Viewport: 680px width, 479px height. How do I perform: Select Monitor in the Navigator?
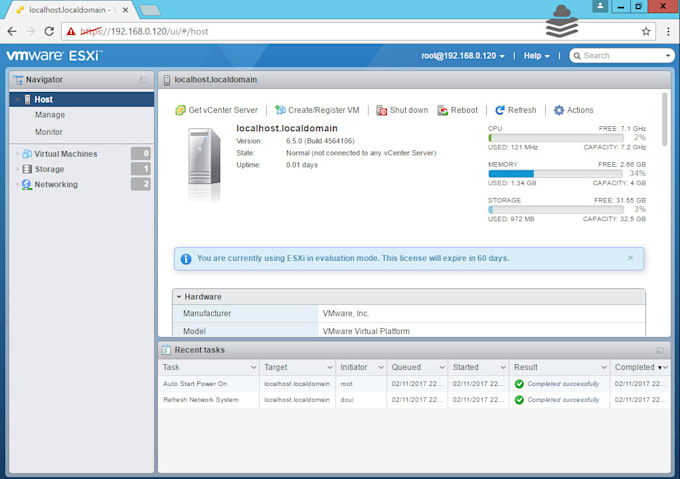pyautogui.click(x=49, y=132)
